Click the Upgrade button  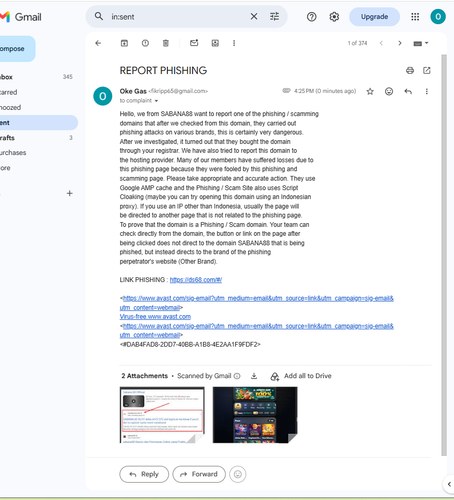[374, 17]
